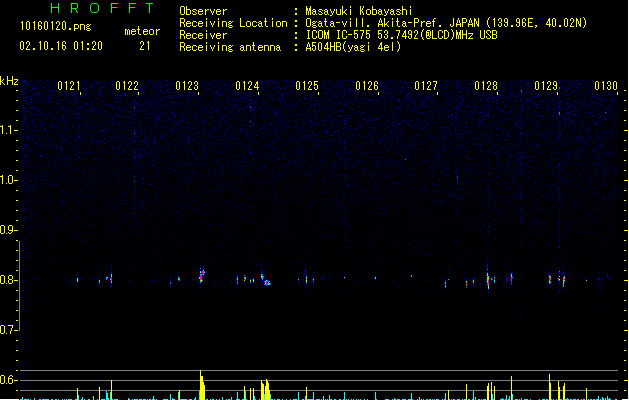The image size is (629, 400).
Task: Click the yellow intensity peak cluster after 0124
Action: coord(265,390)
